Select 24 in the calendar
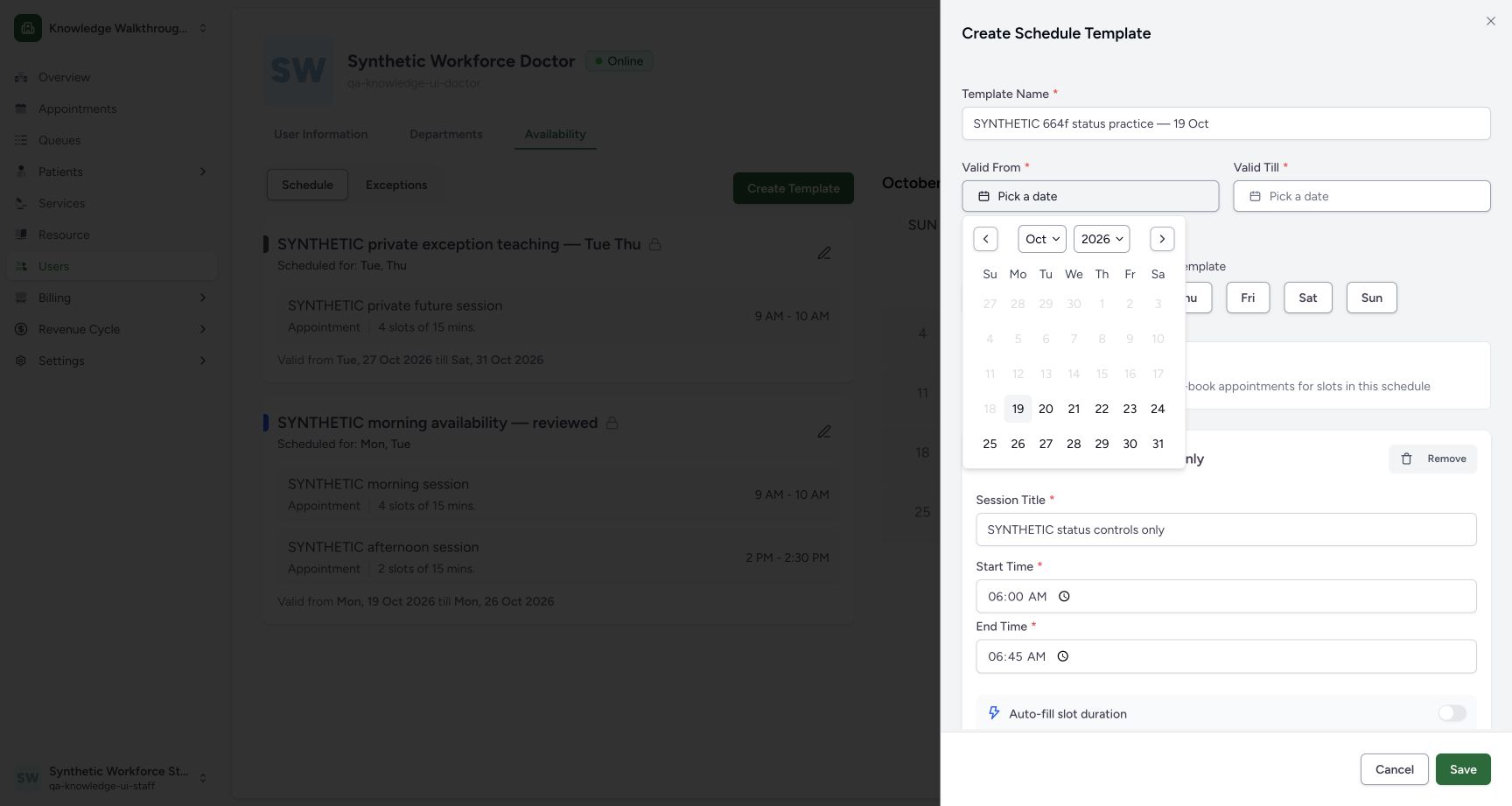Viewport: 1512px width, 806px height. (x=1158, y=409)
